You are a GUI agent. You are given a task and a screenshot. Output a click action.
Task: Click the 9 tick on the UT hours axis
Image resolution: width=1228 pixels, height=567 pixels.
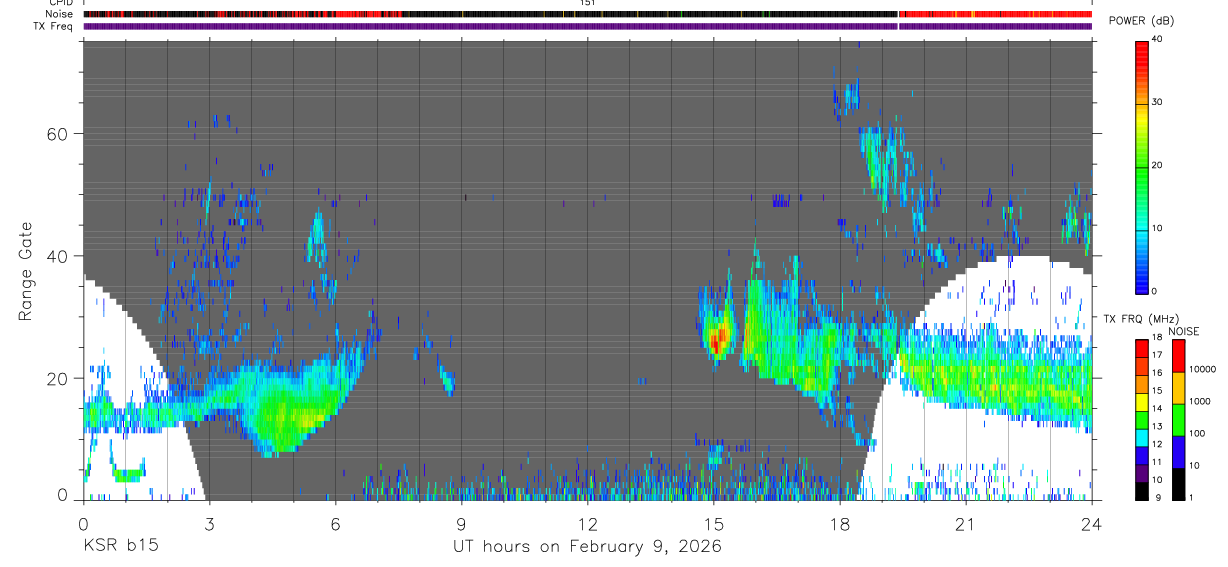coord(461,524)
